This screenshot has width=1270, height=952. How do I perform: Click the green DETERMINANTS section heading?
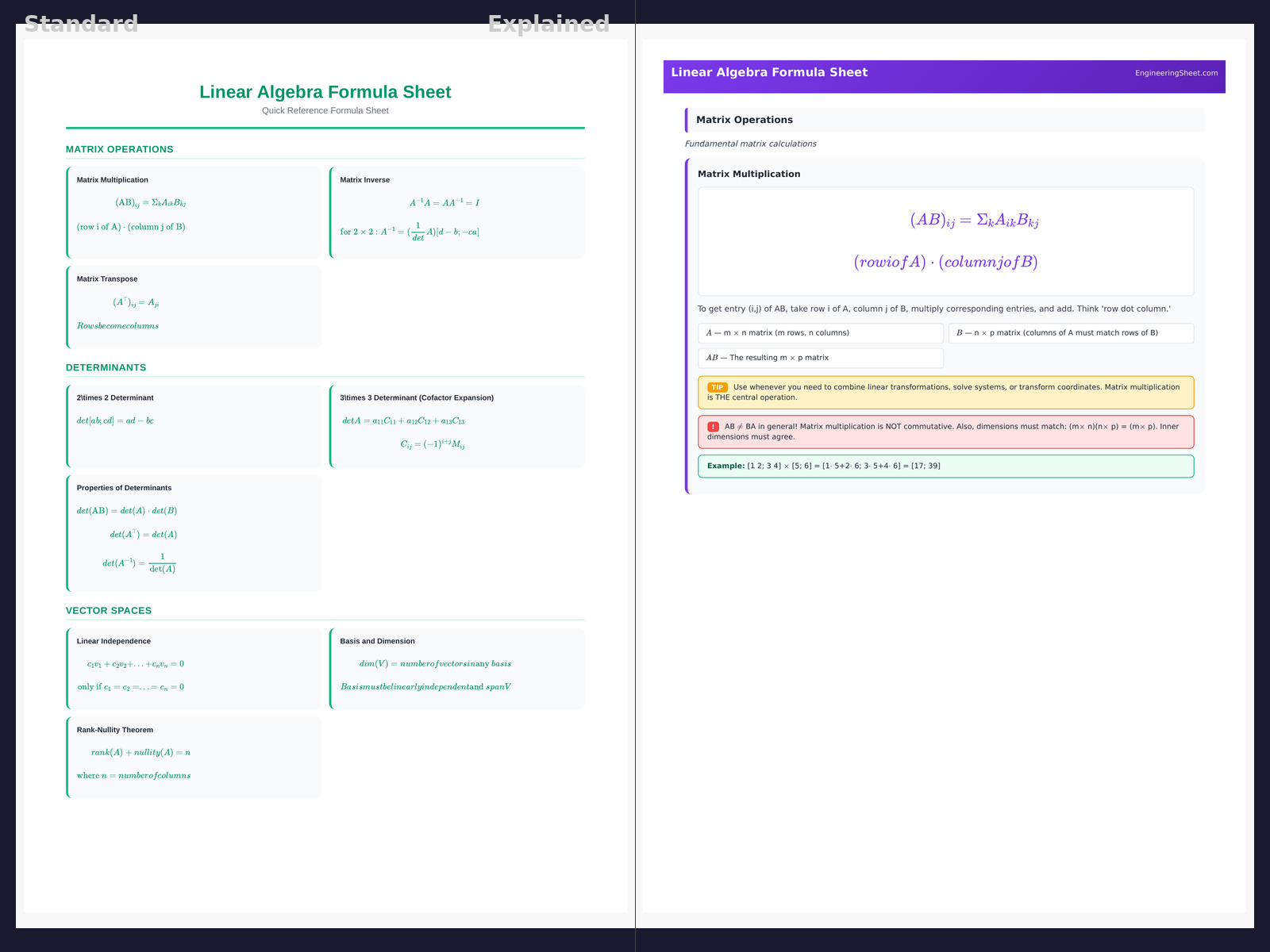[106, 367]
